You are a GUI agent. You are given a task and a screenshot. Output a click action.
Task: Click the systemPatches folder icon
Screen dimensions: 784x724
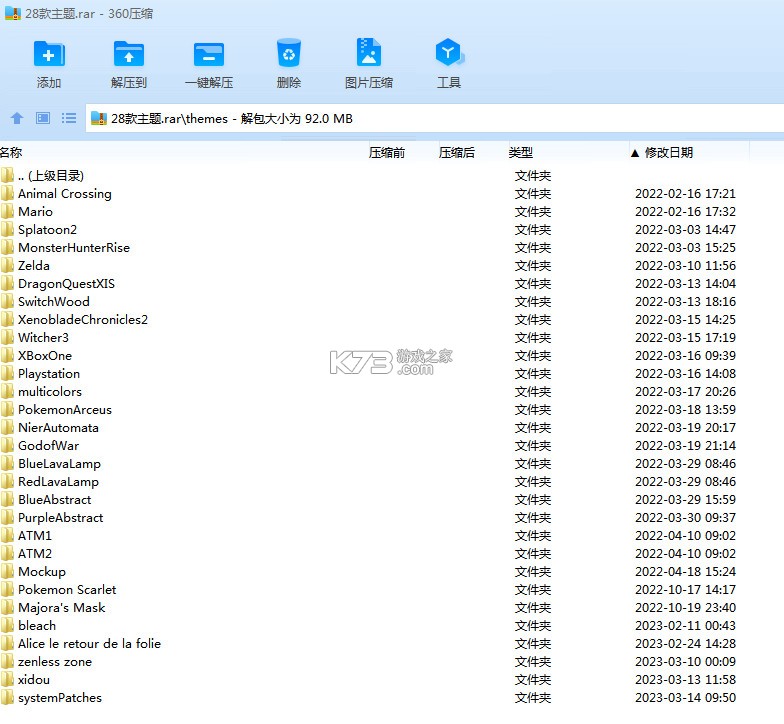coord(8,698)
